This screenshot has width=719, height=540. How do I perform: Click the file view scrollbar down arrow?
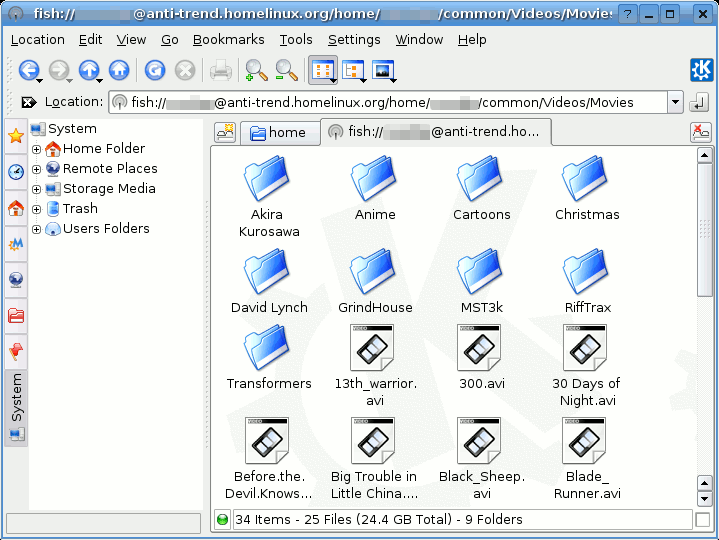pyautogui.click(x=704, y=498)
